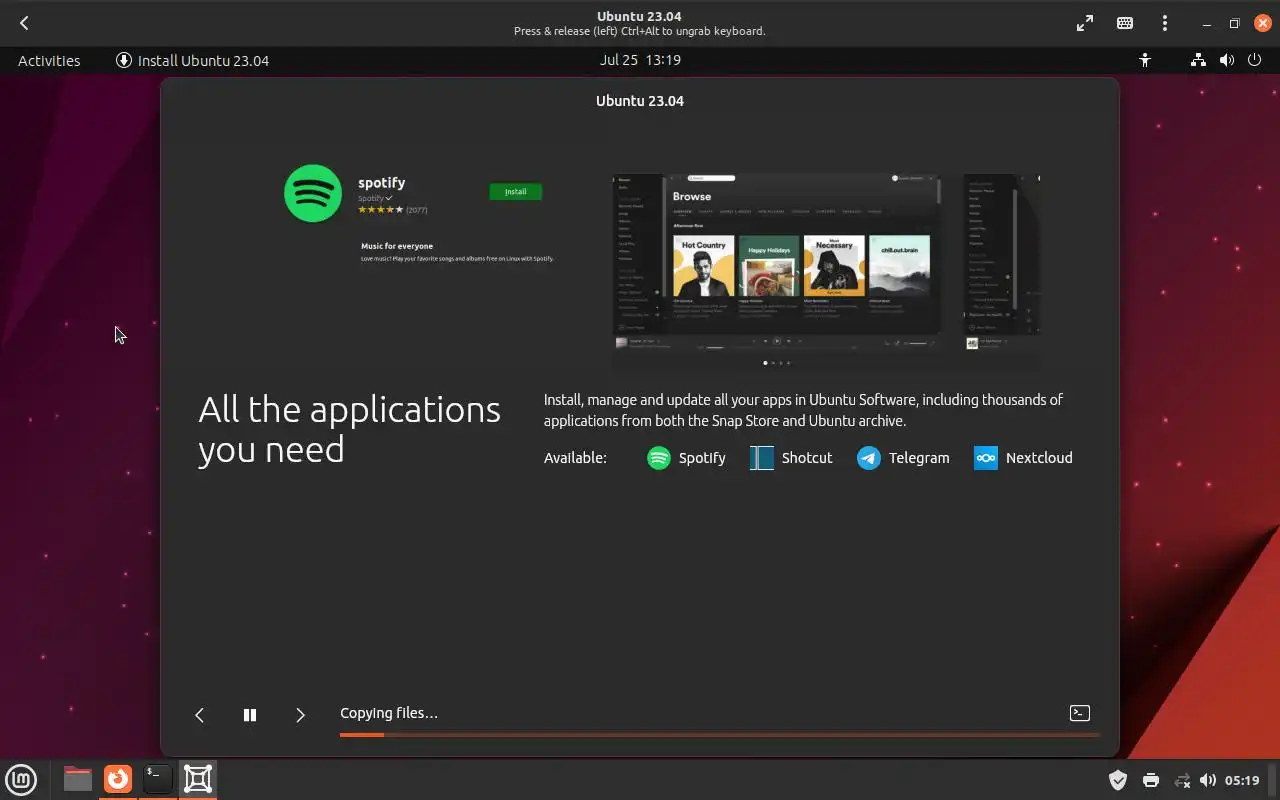Open the printer tray icon
Screen dimensions: 1280x800
(1150, 780)
